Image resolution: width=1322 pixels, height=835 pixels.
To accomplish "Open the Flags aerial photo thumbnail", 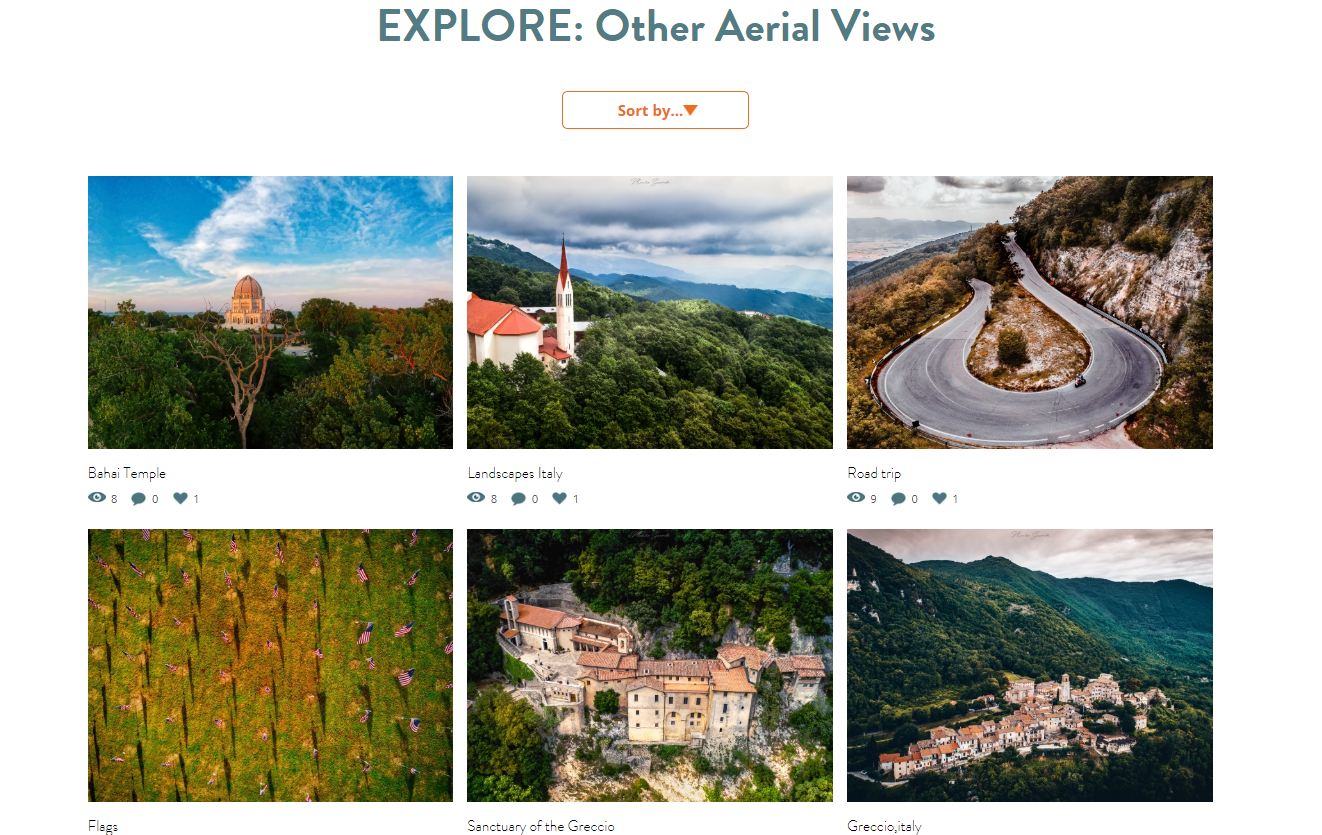I will point(270,665).
